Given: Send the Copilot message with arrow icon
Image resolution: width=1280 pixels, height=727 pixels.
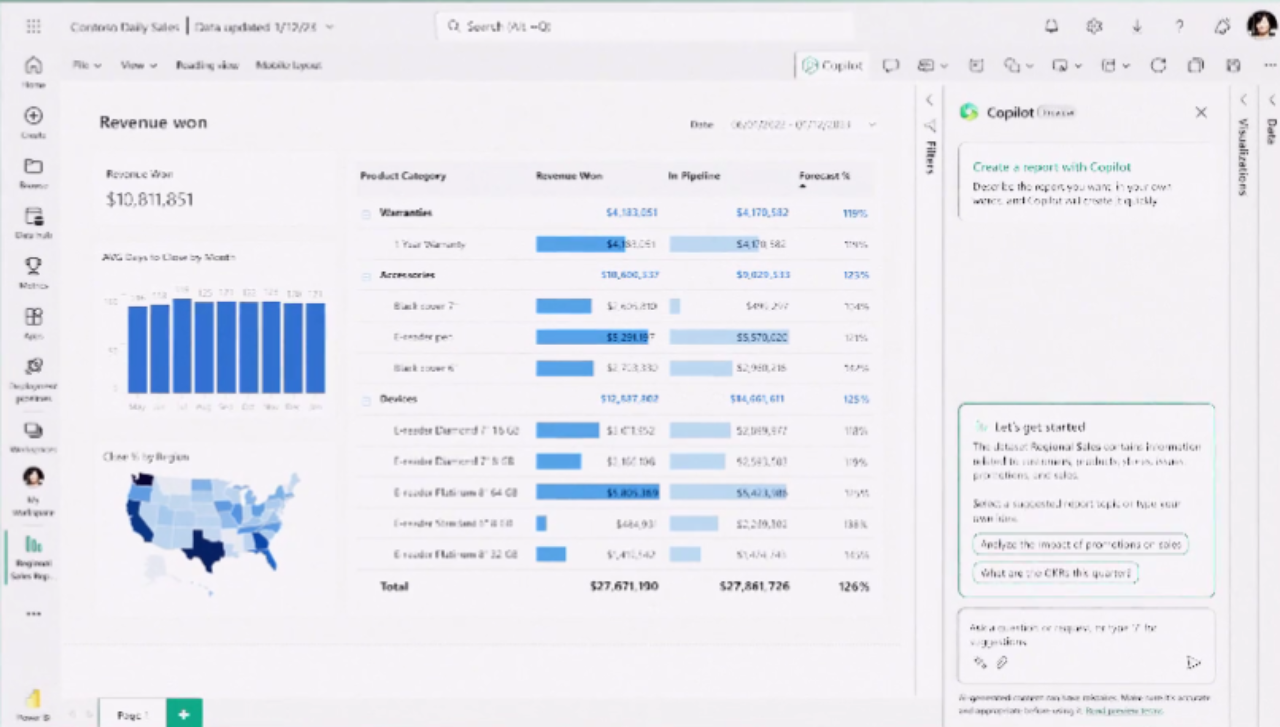Looking at the screenshot, I should pyautogui.click(x=1193, y=662).
